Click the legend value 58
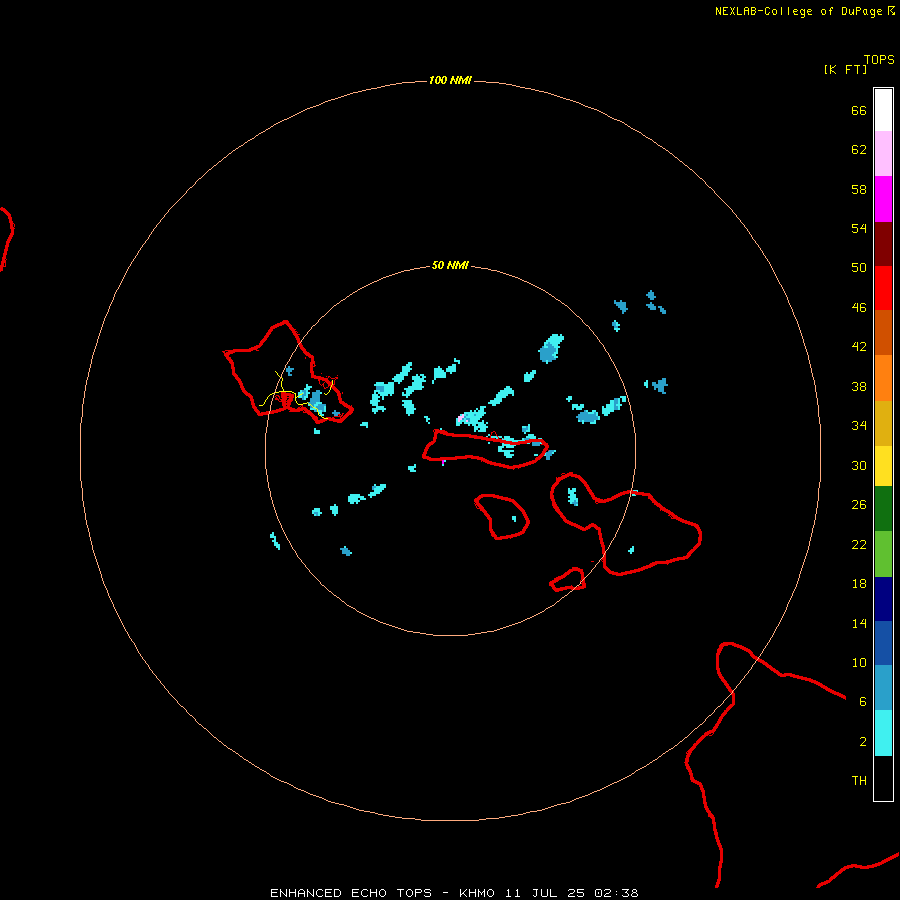 pyautogui.click(x=859, y=189)
